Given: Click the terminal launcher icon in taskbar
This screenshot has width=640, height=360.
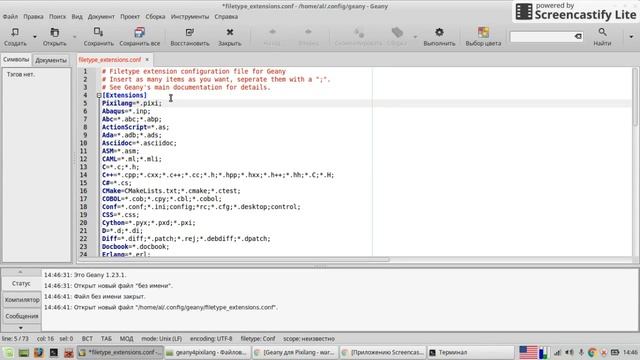Looking at the screenshot, I should tap(53, 352).
